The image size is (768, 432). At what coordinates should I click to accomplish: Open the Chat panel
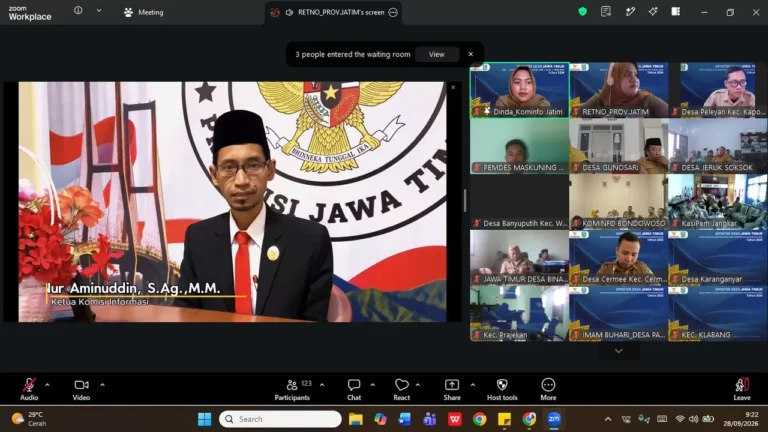pyautogui.click(x=354, y=389)
